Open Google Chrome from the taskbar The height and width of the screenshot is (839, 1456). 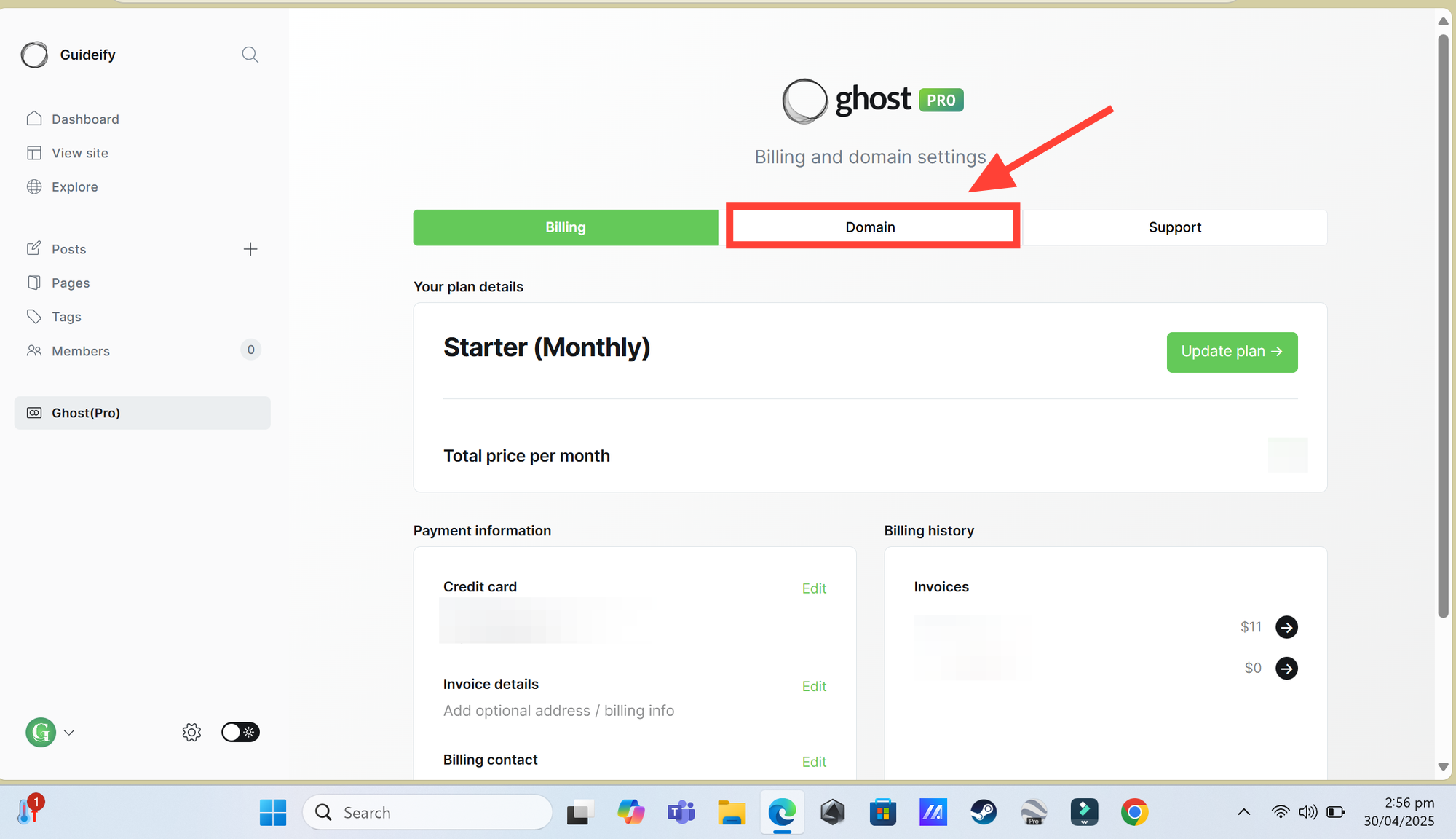click(1134, 812)
